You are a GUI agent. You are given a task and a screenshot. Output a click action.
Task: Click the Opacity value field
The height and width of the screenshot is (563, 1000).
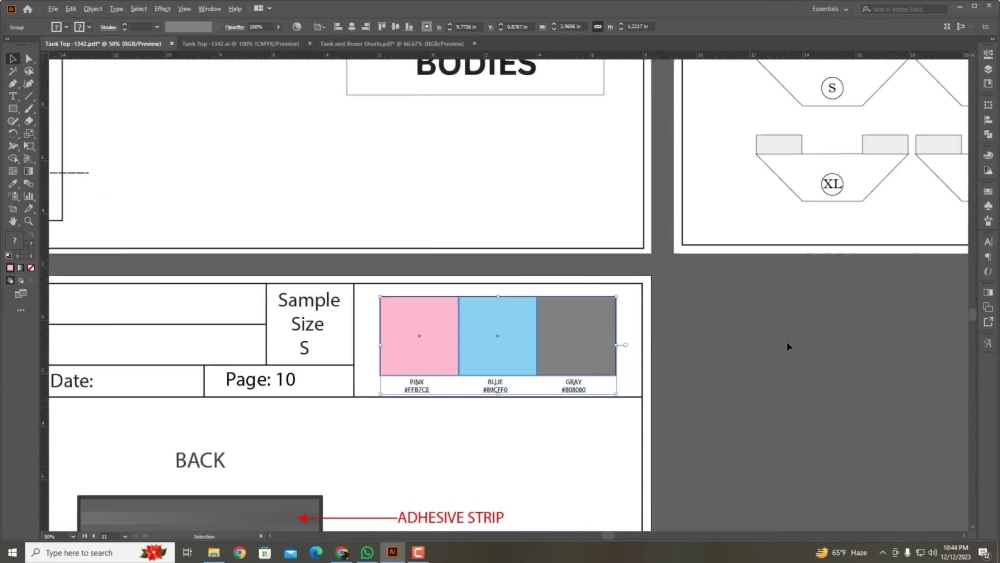click(x=260, y=27)
